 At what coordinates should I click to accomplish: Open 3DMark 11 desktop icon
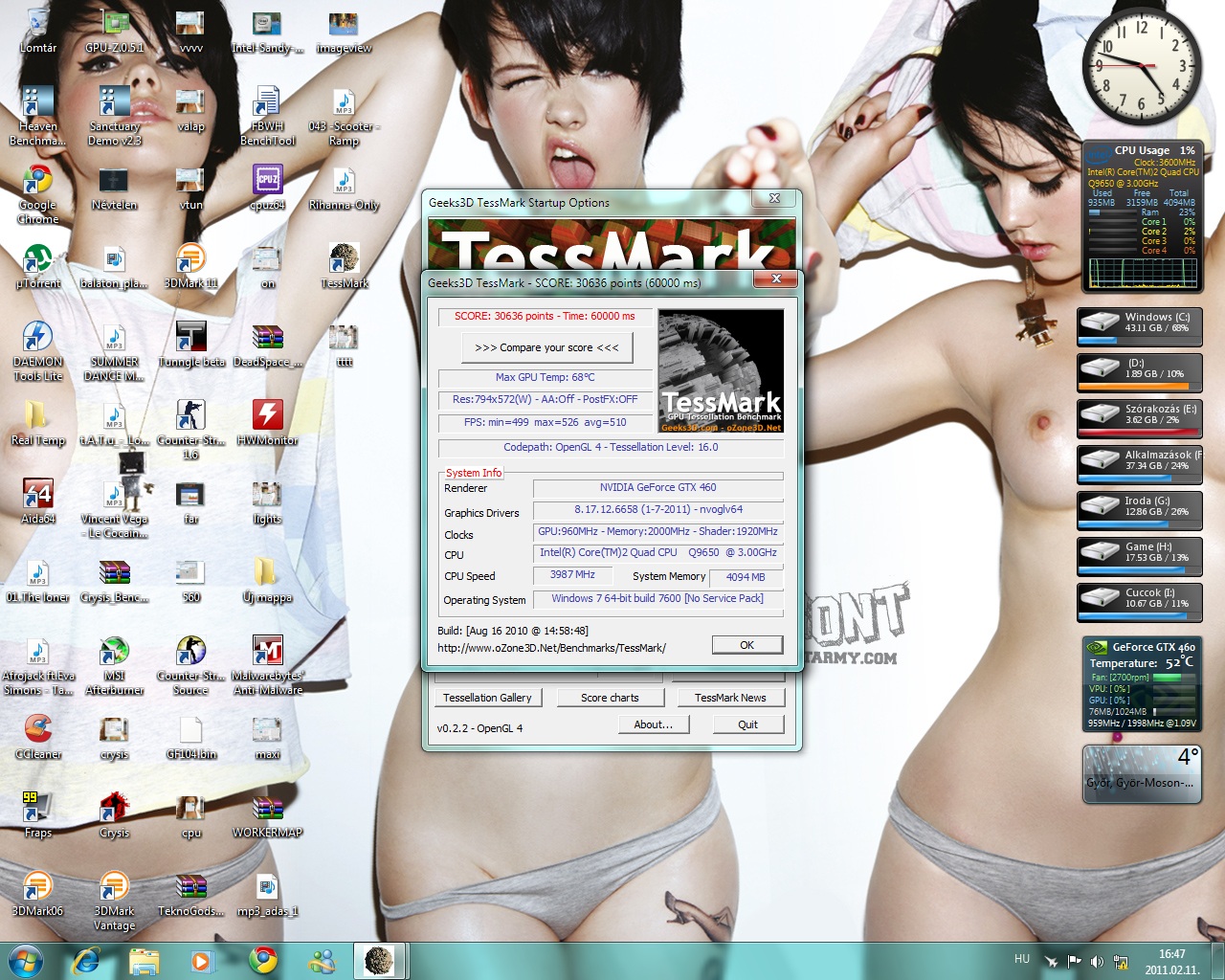190,267
